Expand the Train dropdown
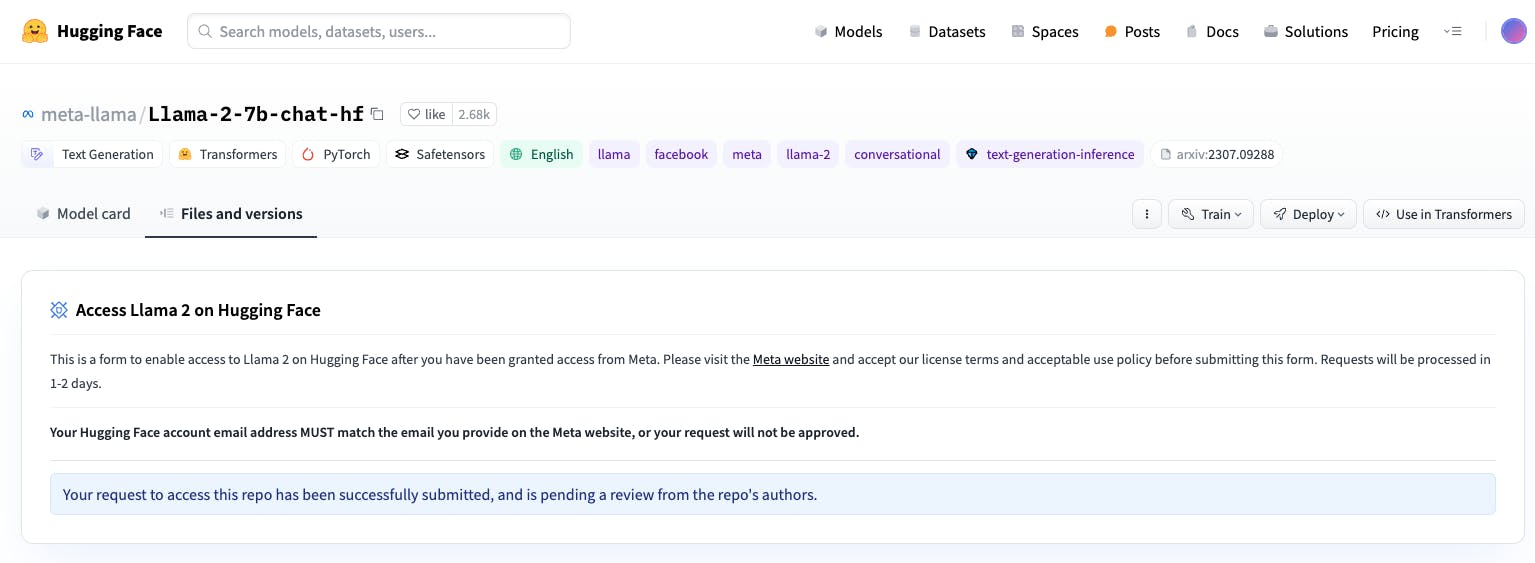 tap(1211, 214)
